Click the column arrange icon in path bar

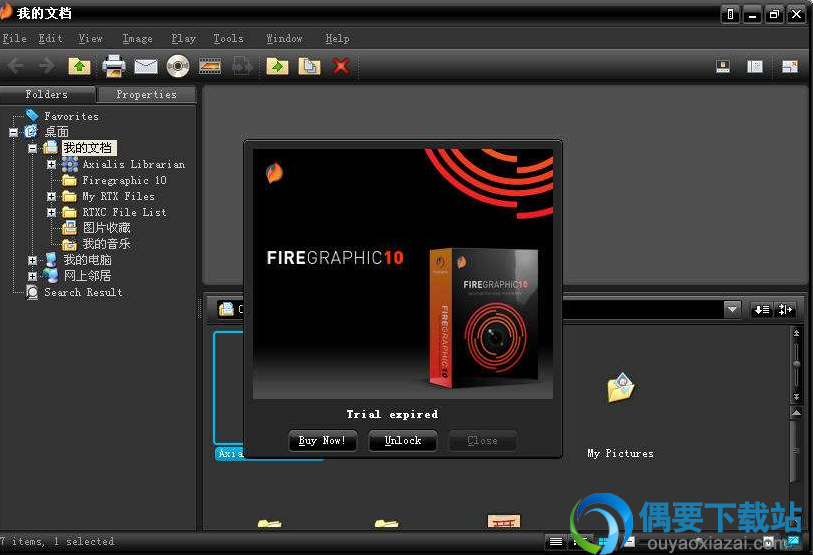tap(785, 310)
